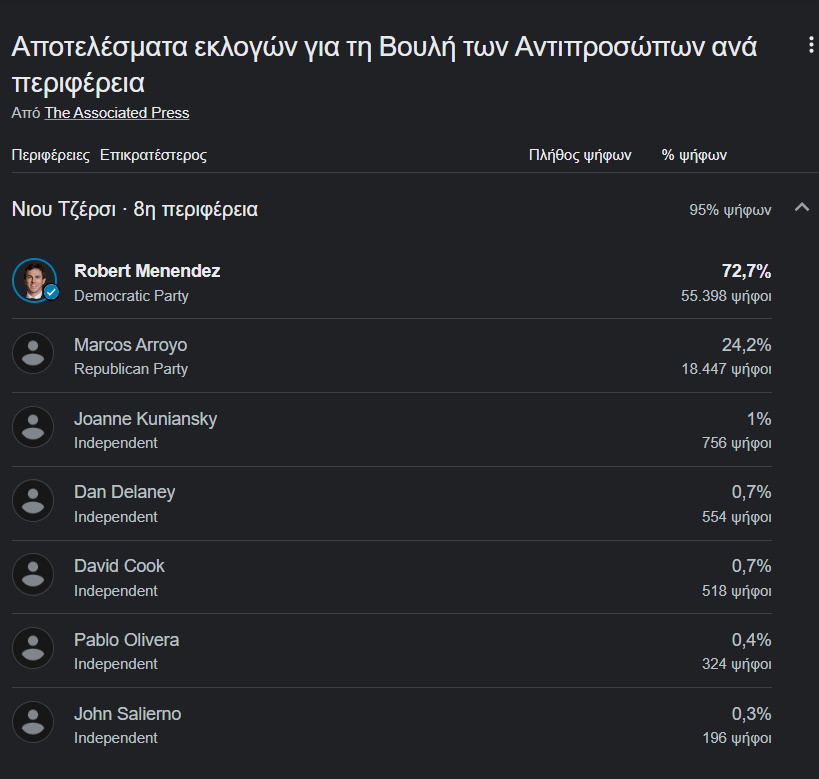The image size is (819, 779).
Task: Click the Επικρατέστερος column header
Action: [x=153, y=155]
